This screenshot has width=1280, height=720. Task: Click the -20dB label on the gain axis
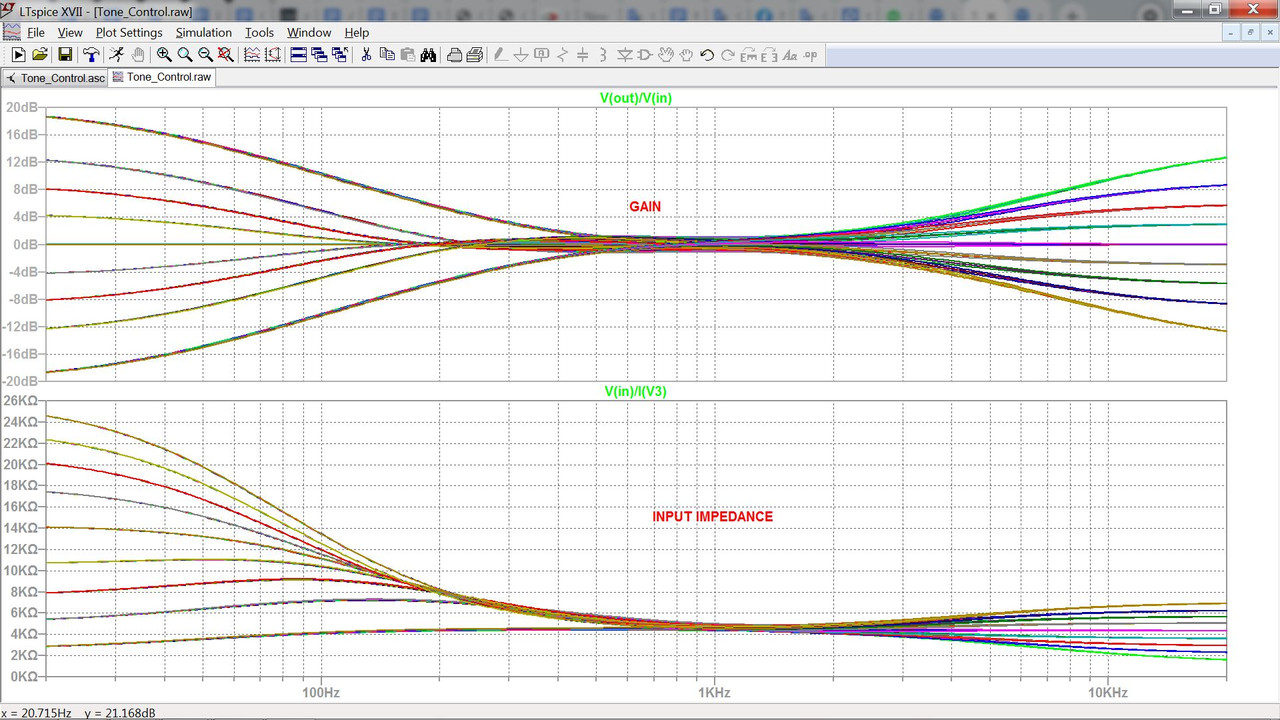pyautogui.click(x=20, y=381)
